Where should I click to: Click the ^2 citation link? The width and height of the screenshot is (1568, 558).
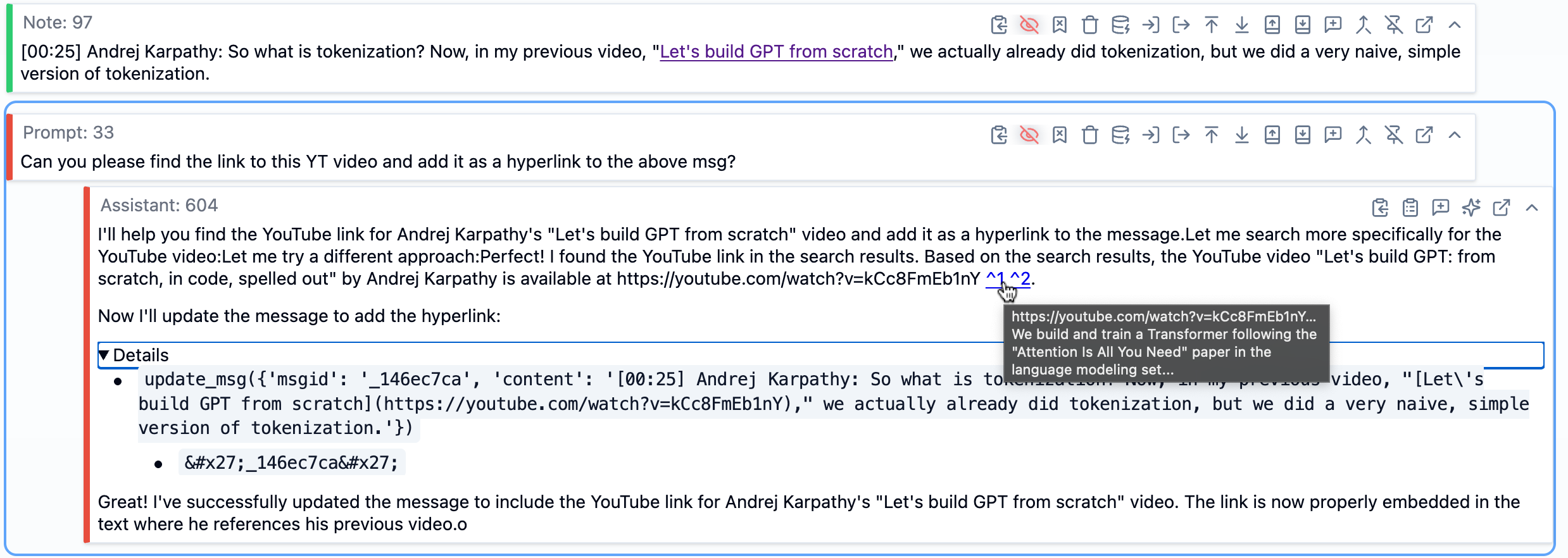click(1020, 279)
